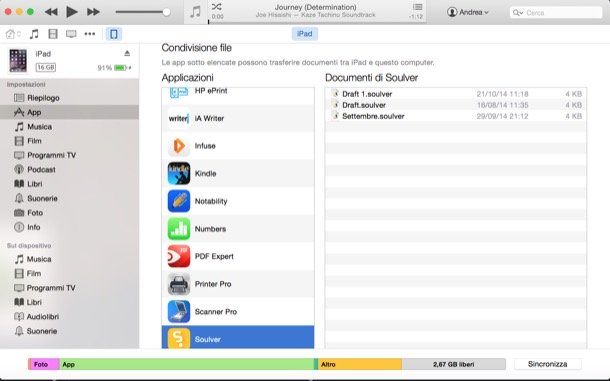This screenshot has width=610, height=381.
Task: Open Suonerie under Impostazioni
Action: coord(69,198)
